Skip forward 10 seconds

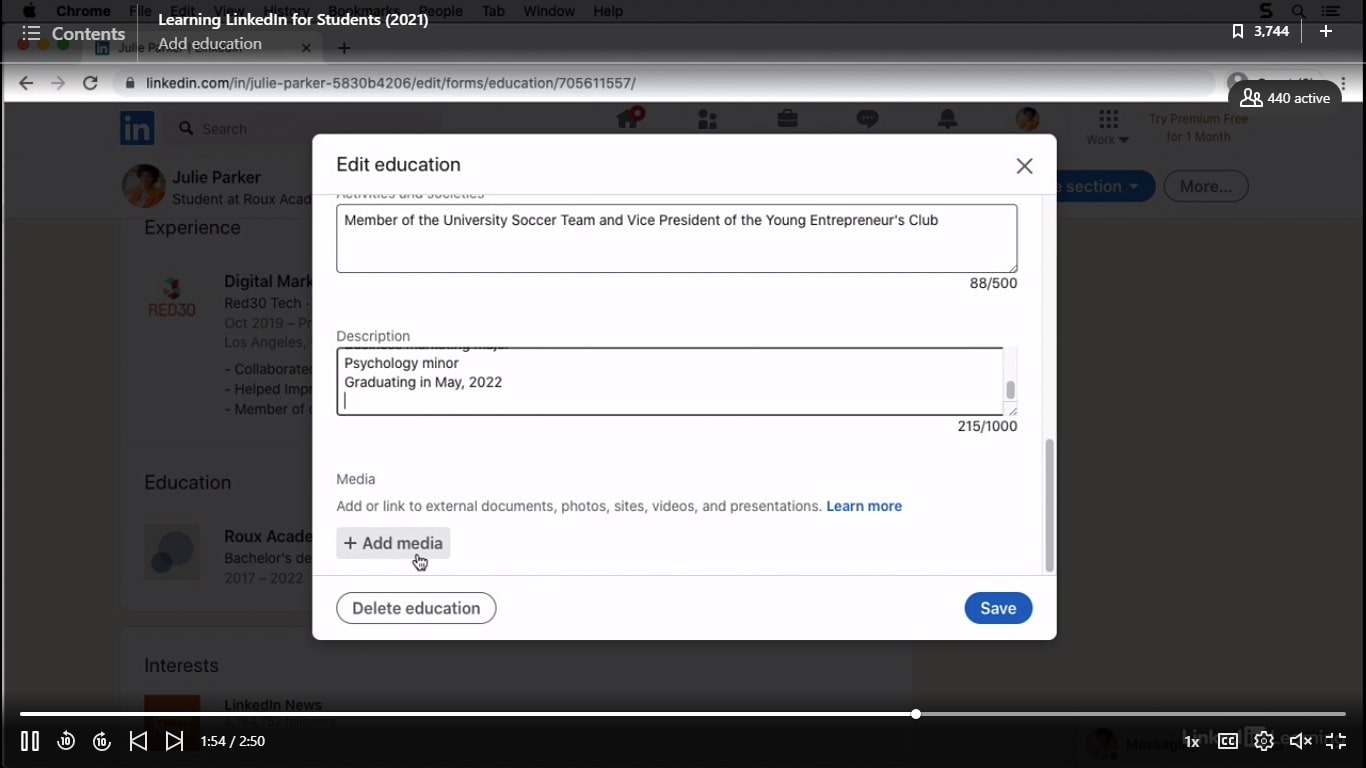[x=102, y=741]
